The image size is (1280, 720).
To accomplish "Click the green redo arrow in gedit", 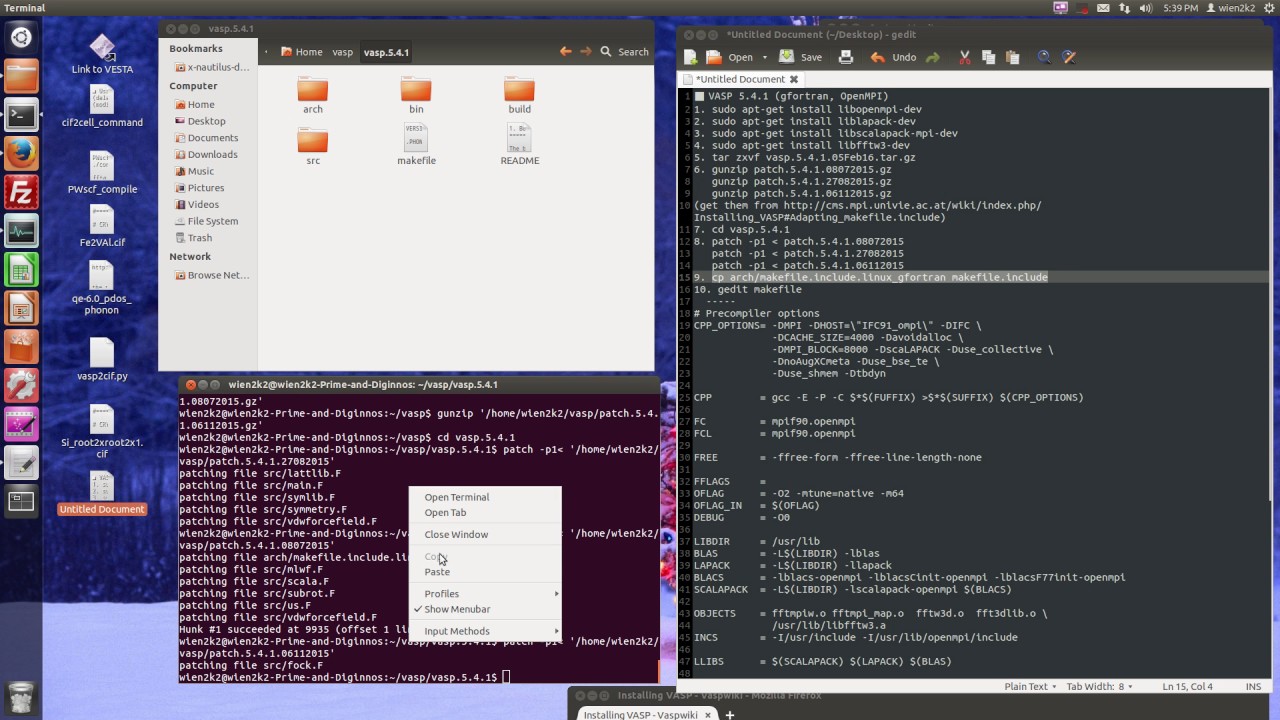I will click(933, 57).
